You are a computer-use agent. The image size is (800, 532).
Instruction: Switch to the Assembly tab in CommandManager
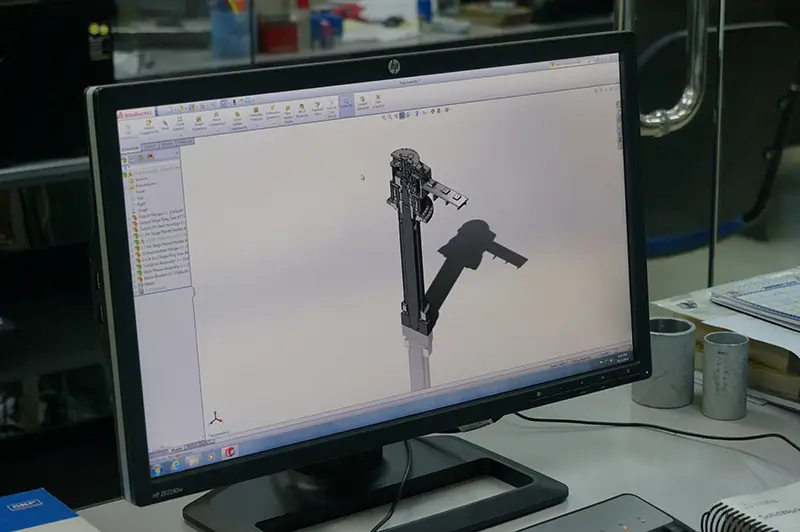[130, 148]
